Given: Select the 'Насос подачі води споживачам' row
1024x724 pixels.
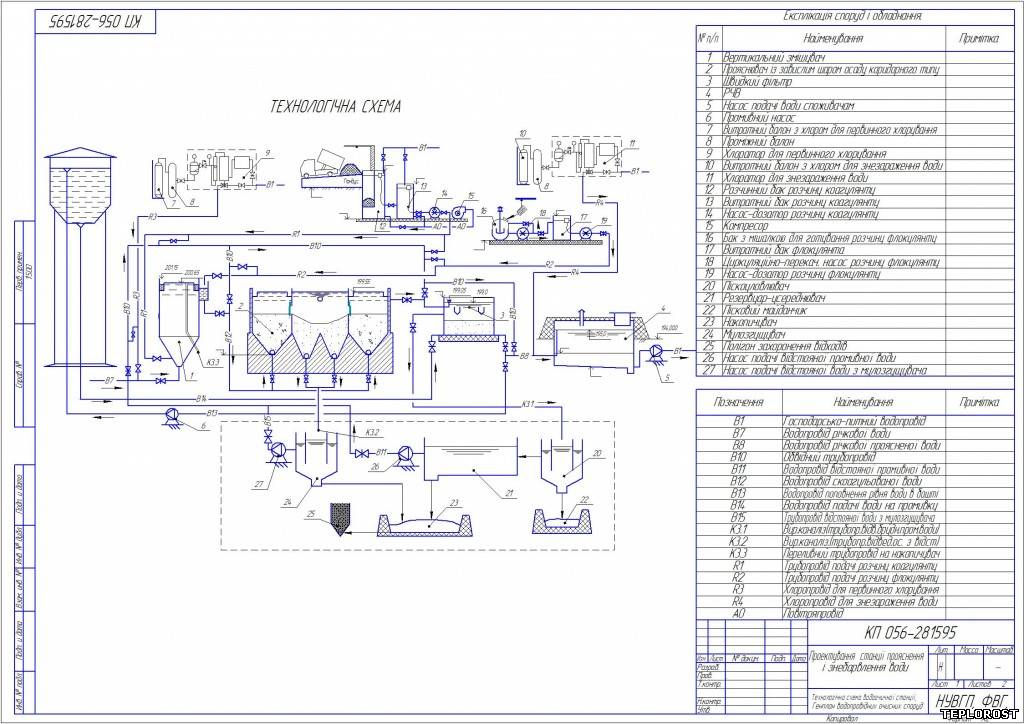Looking at the screenshot, I should tap(857, 106).
